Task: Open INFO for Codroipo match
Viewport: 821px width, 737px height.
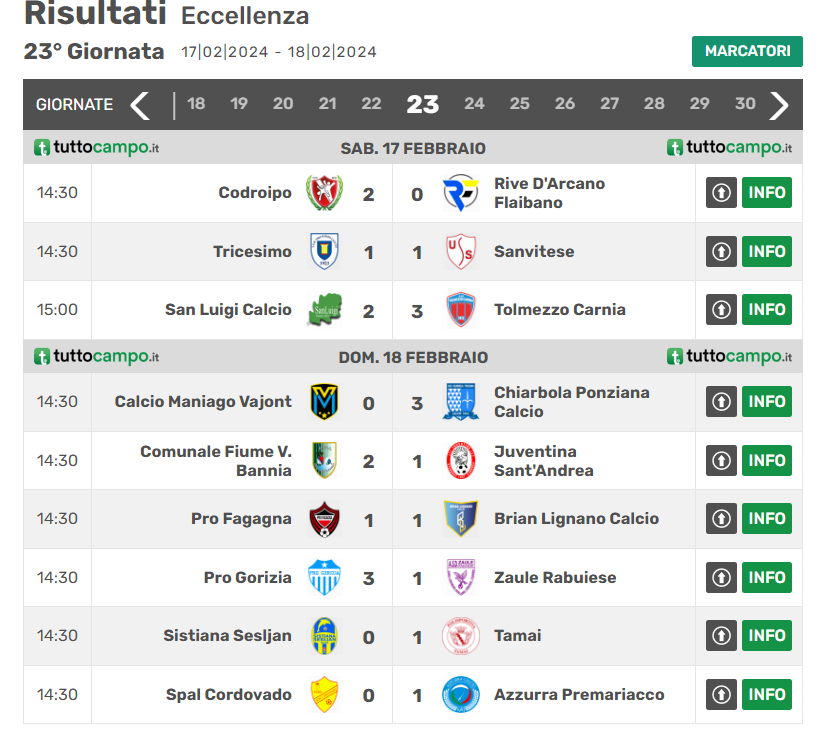Action: pyautogui.click(x=767, y=193)
